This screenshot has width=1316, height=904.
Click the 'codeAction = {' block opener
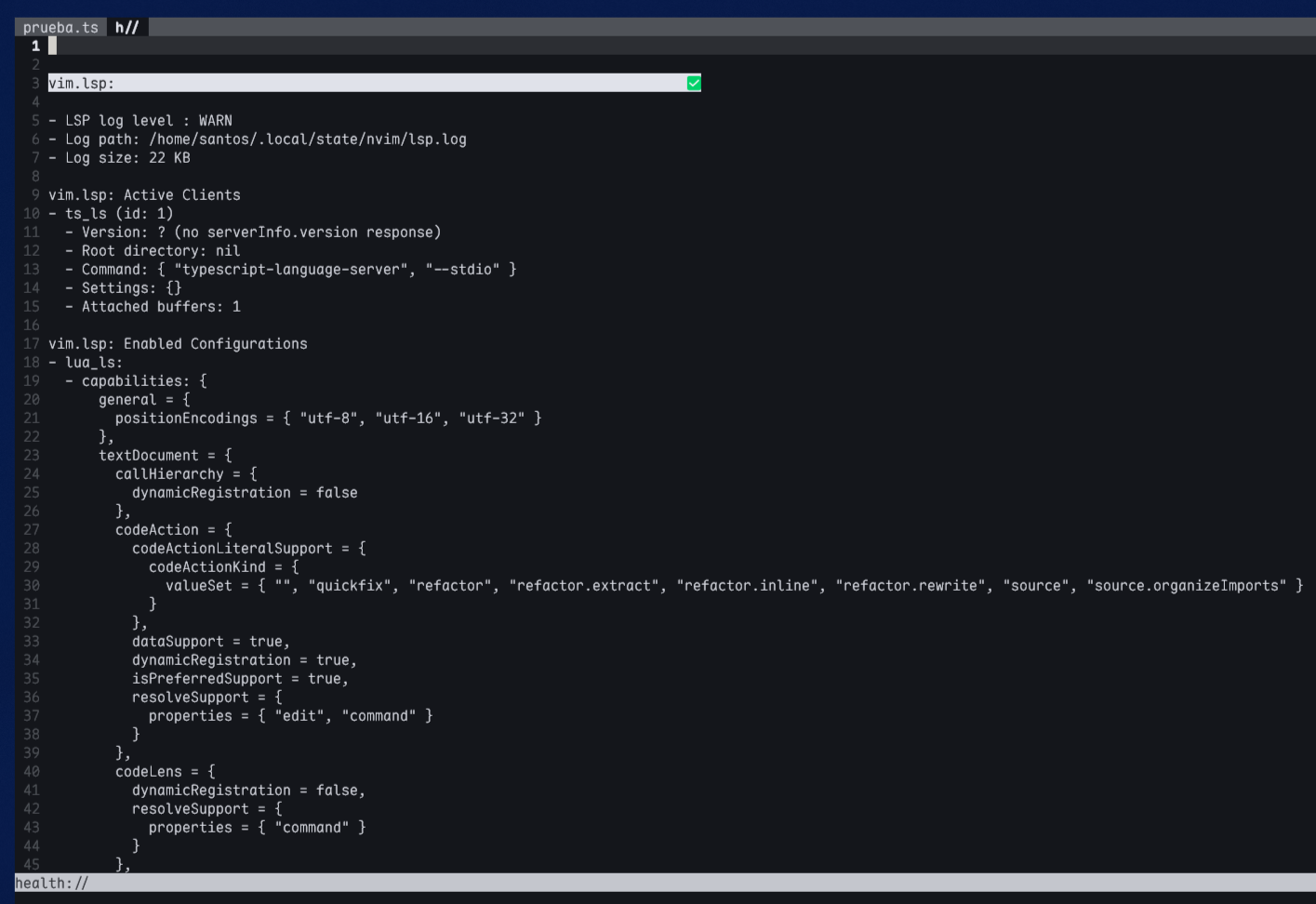[x=174, y=530]
